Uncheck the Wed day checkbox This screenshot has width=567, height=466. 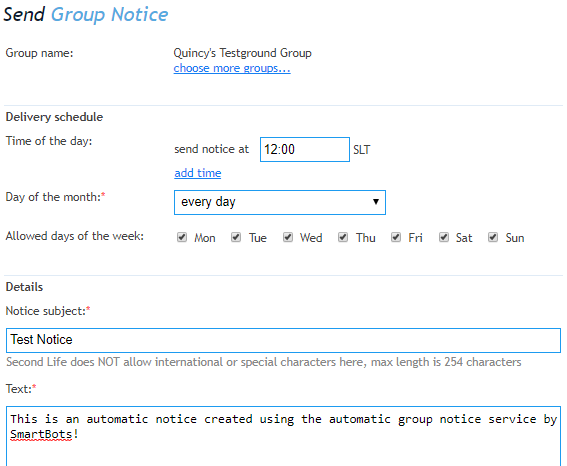pos(288,237)
